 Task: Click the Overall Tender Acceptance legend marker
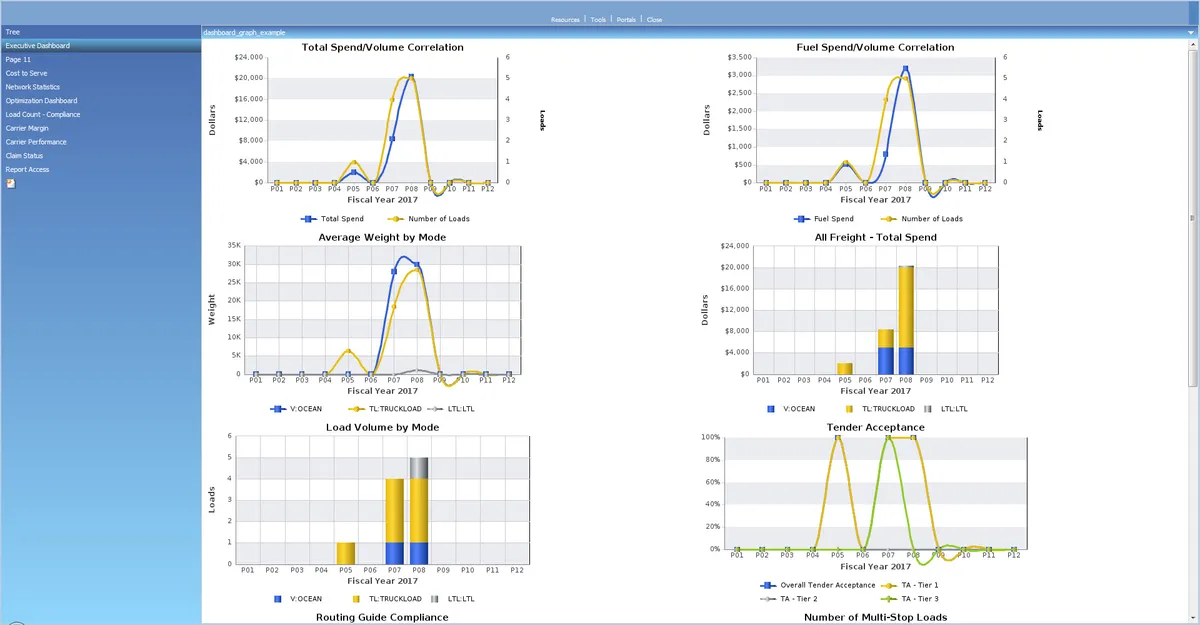768,585
